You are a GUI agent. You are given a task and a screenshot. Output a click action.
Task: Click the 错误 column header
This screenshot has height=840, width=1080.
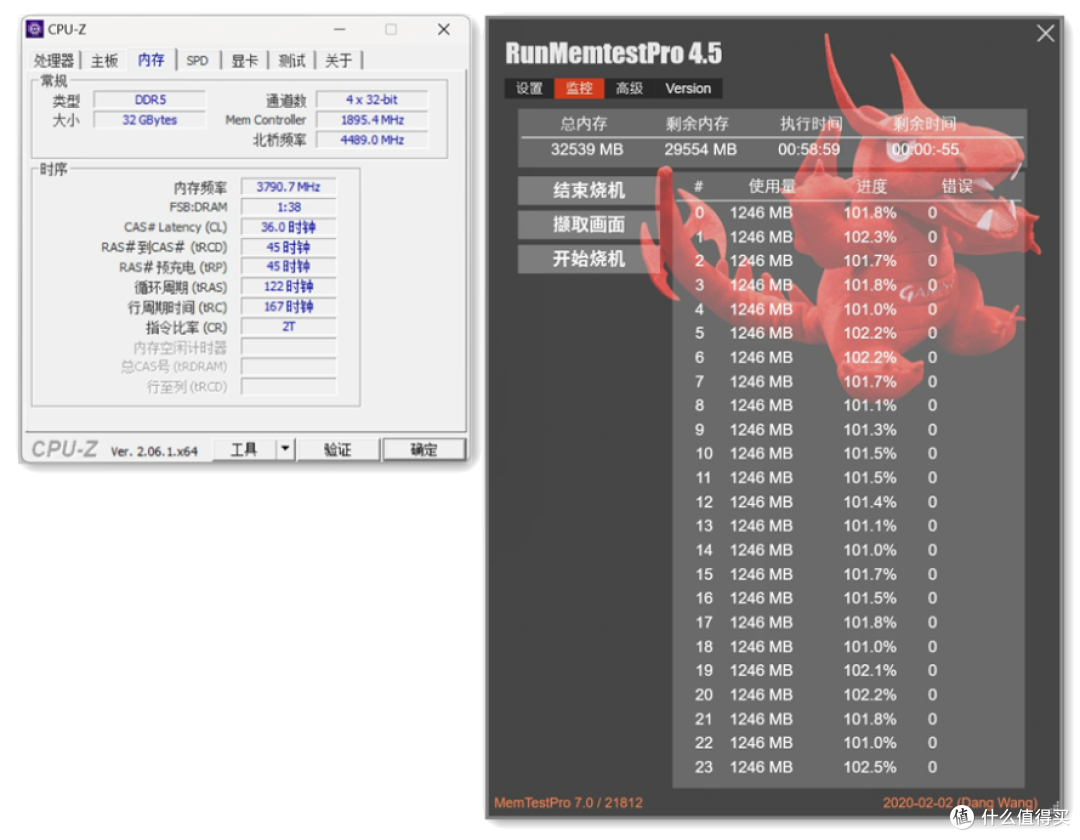957,187
